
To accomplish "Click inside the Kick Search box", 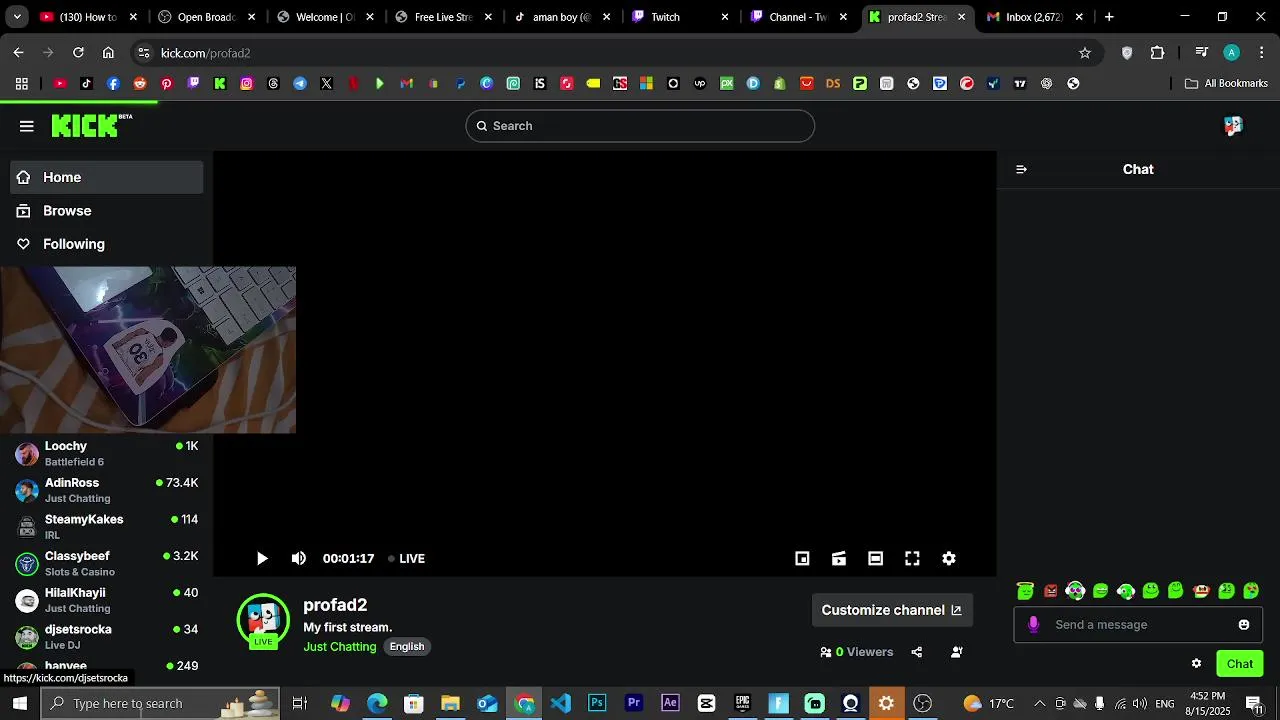I will click(640, 126).
